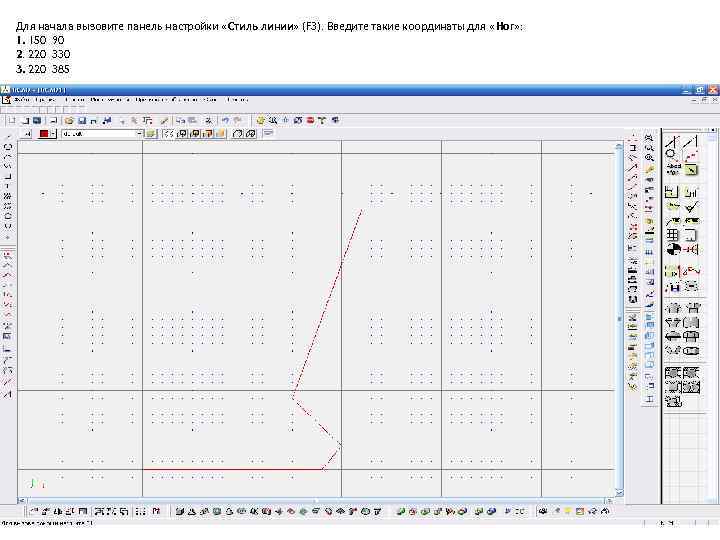Screen dimensions: 720x540
Task: Click the yellow pencil icon below the zoom magnifiers
Action: (x=649, y=170)
